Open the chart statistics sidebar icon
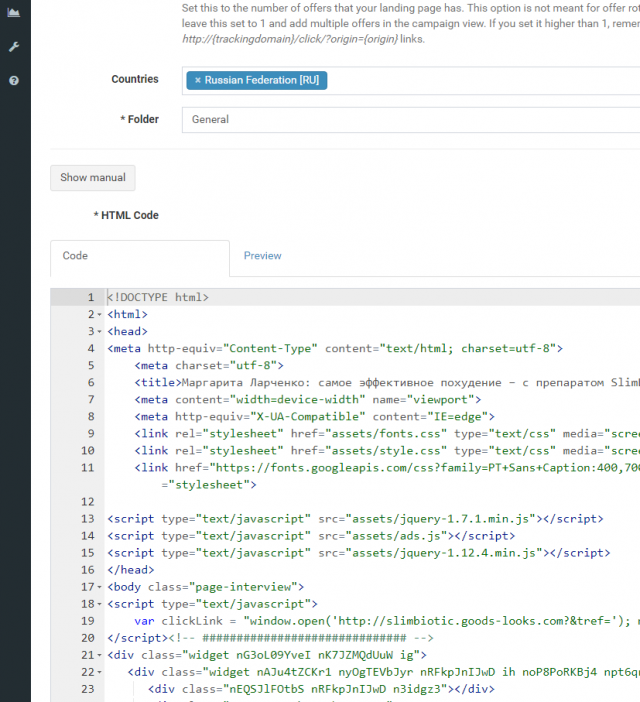 click(14, 13)
